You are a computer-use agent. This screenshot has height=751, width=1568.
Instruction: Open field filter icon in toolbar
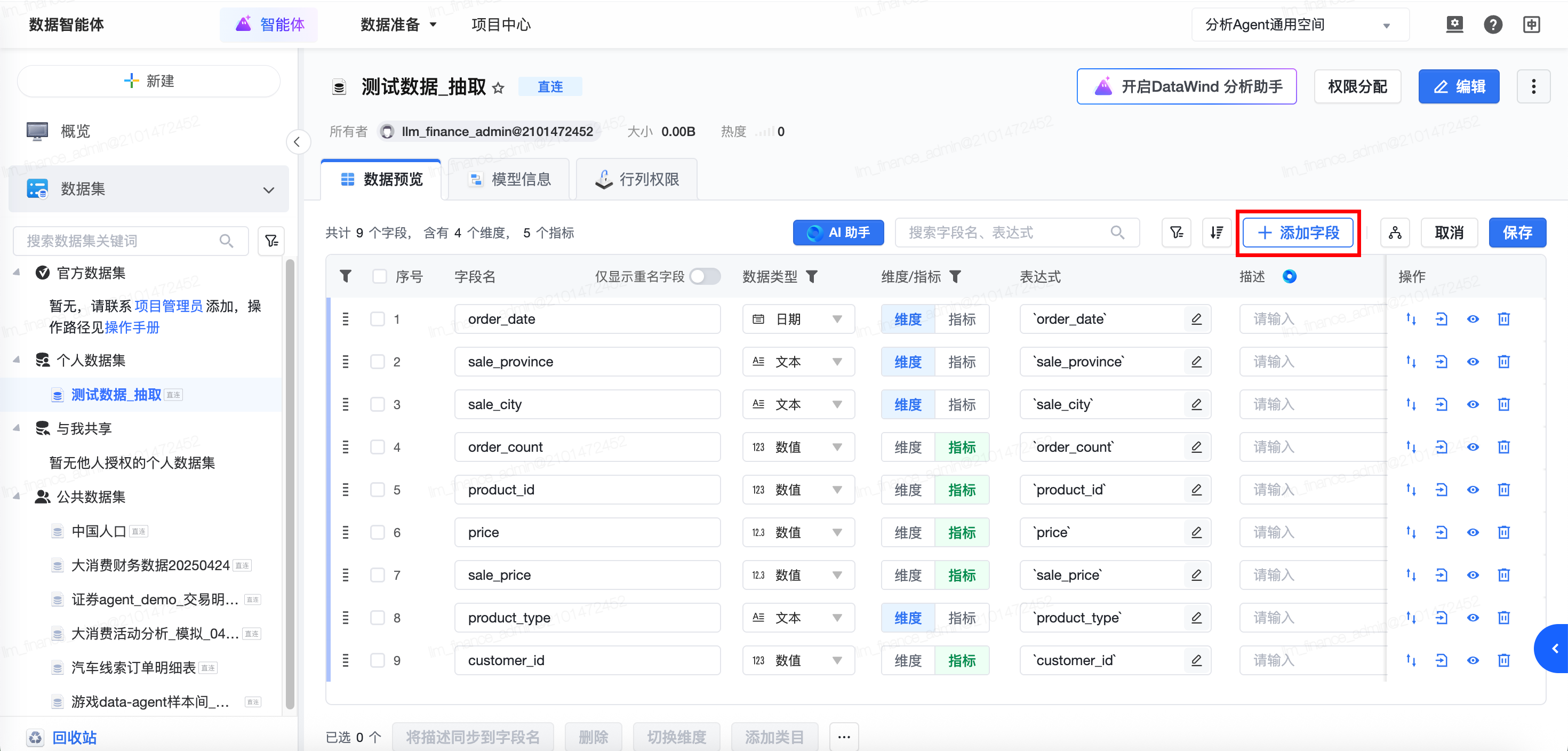coord(1176,233)
